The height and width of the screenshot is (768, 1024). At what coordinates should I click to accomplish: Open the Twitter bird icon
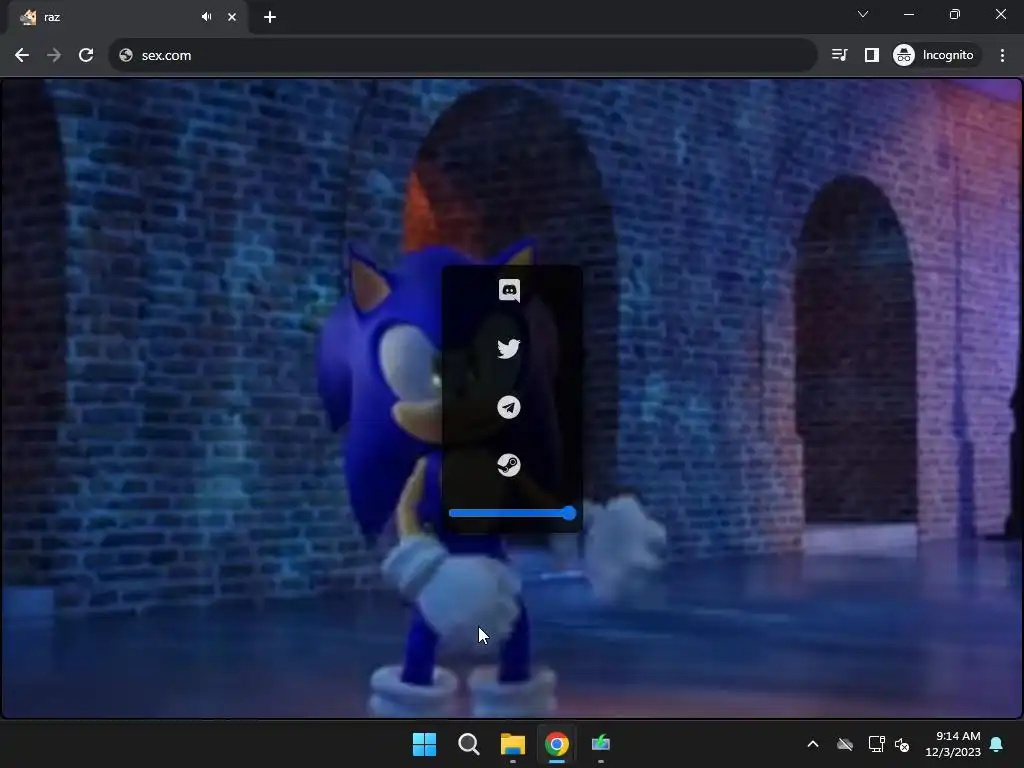(509, 349)
